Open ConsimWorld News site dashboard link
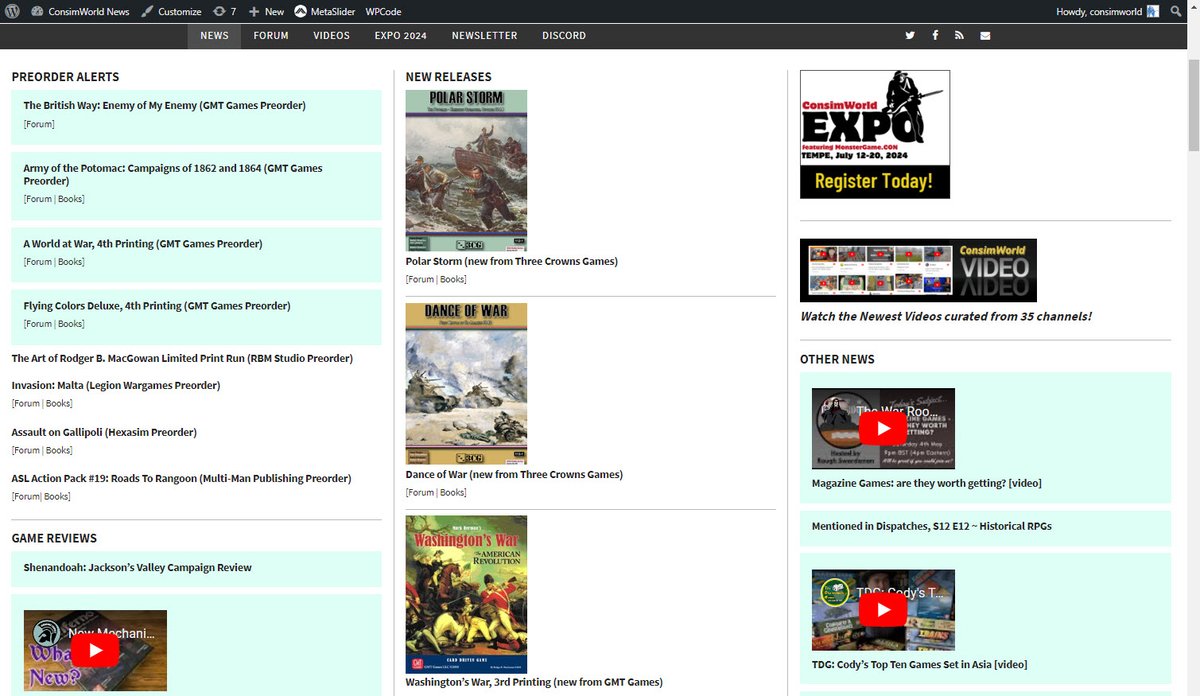Viewport: 1200px width, 696px height. pyautogui.click(x=80, y=11)
